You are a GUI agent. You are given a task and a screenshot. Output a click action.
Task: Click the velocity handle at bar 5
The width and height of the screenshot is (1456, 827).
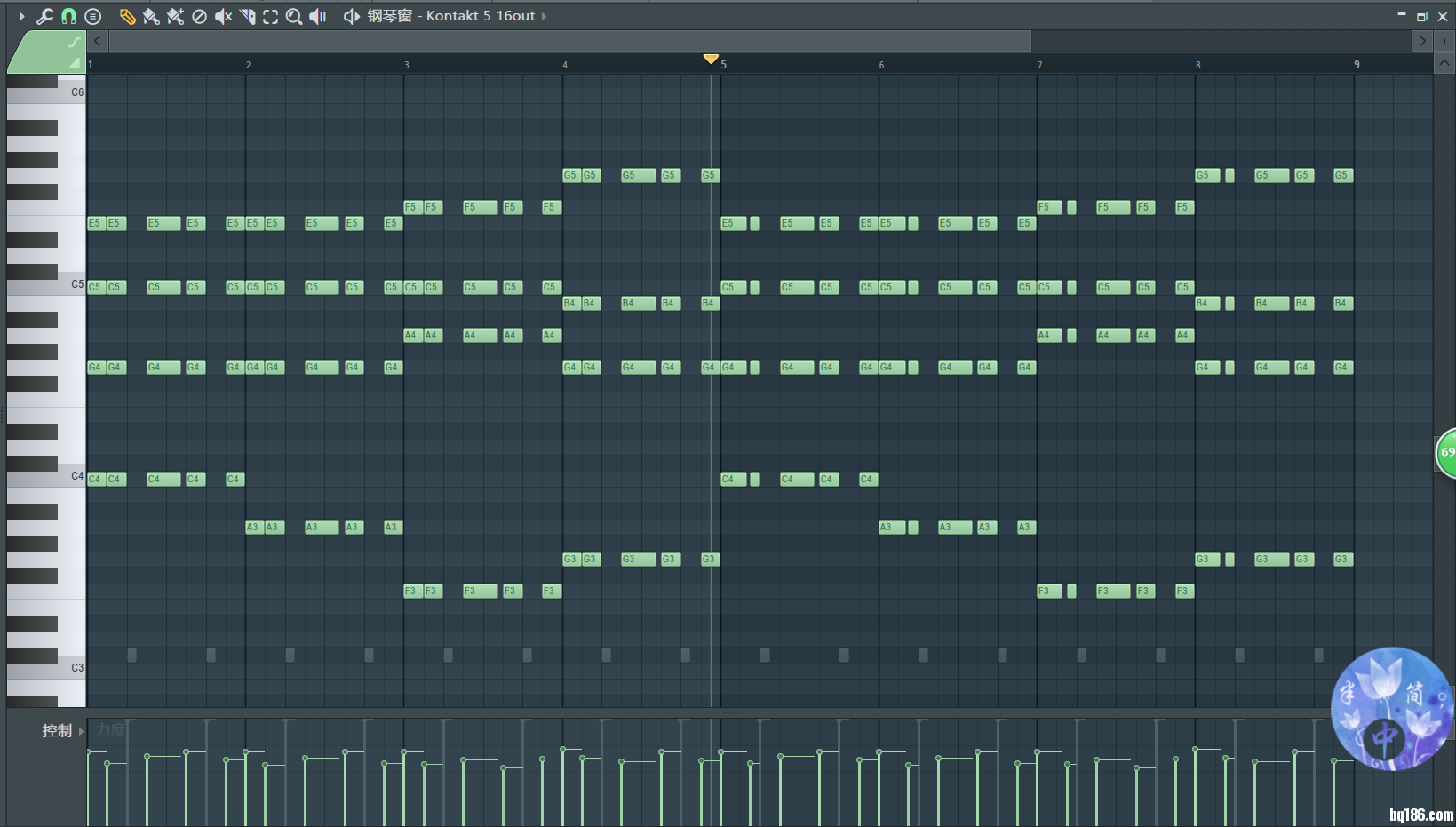click(x=721, y=752)
